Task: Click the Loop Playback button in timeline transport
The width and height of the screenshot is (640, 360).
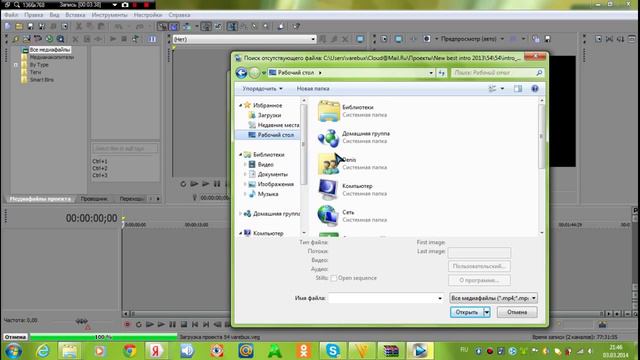Action: pos(138,324)
